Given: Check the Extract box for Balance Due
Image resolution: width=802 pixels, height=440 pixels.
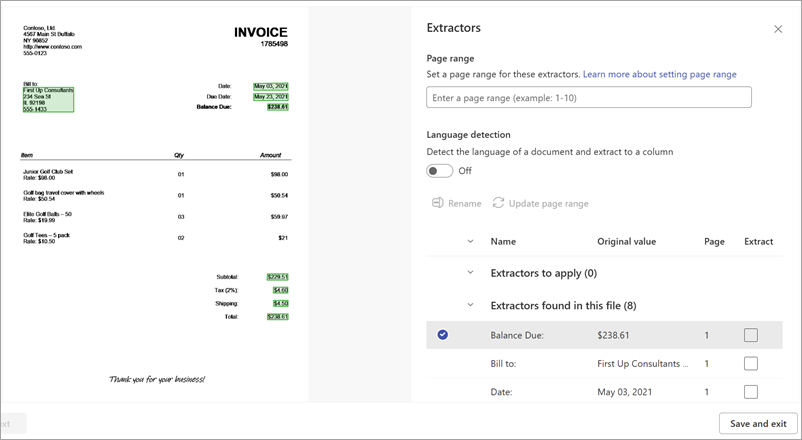Looking at the screenshot, I should pos(751,335).
